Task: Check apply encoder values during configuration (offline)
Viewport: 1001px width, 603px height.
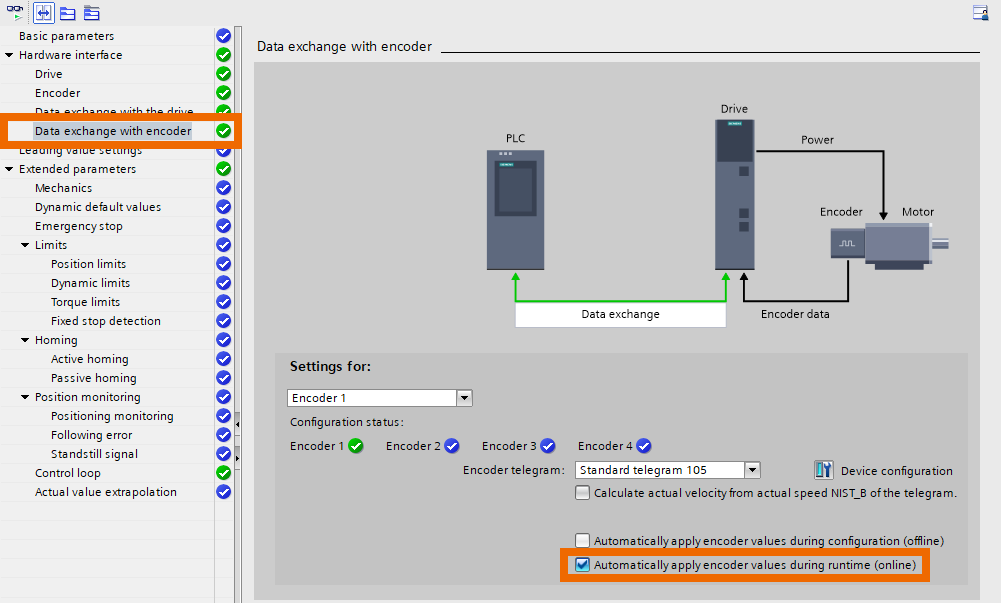Action: tap(582, 540)
